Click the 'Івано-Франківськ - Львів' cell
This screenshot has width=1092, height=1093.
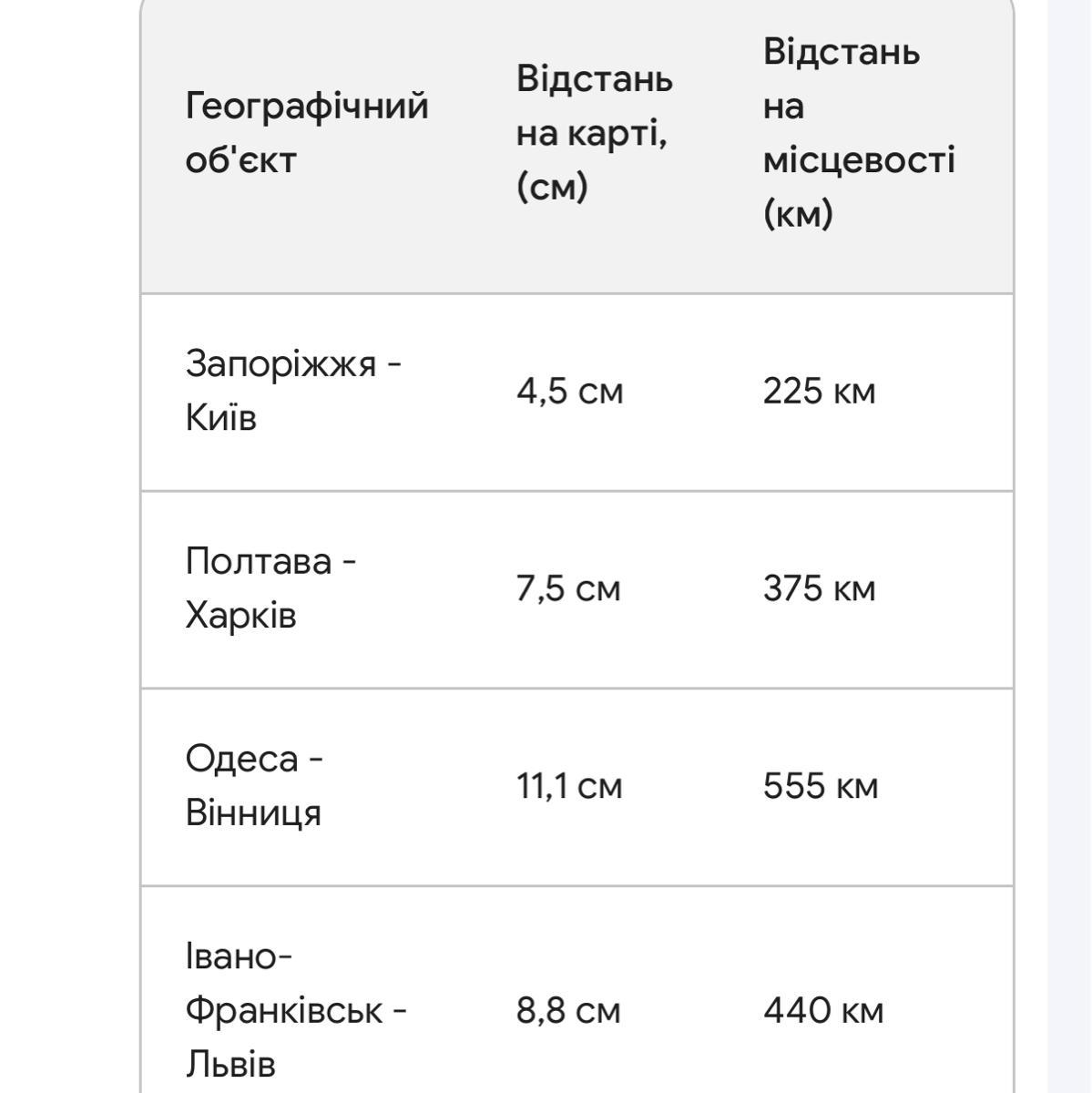[x=296, y=1010]
